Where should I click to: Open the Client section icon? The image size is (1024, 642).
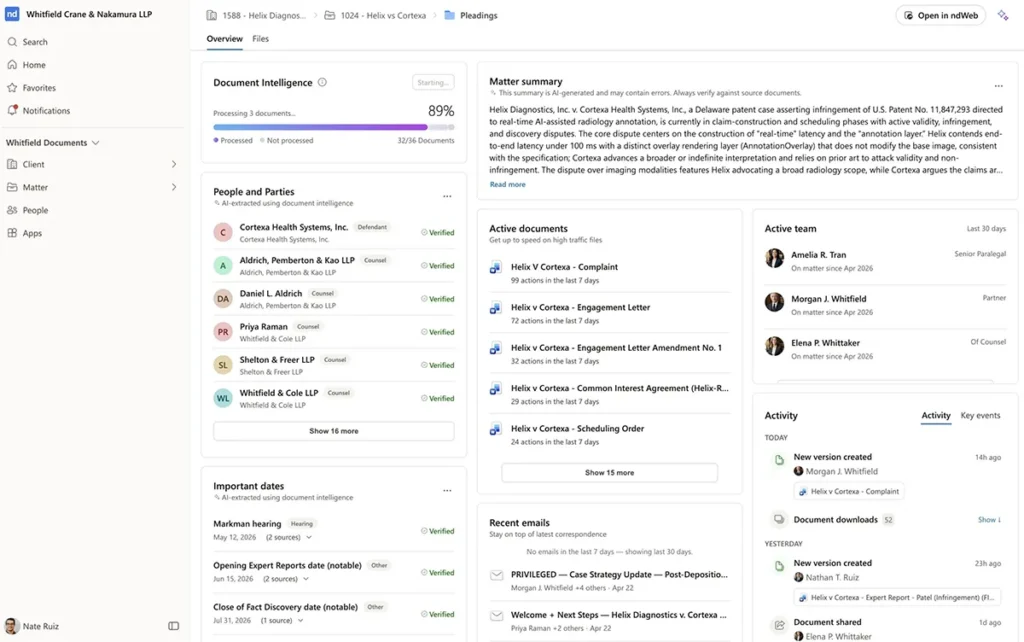coord(12,164)
